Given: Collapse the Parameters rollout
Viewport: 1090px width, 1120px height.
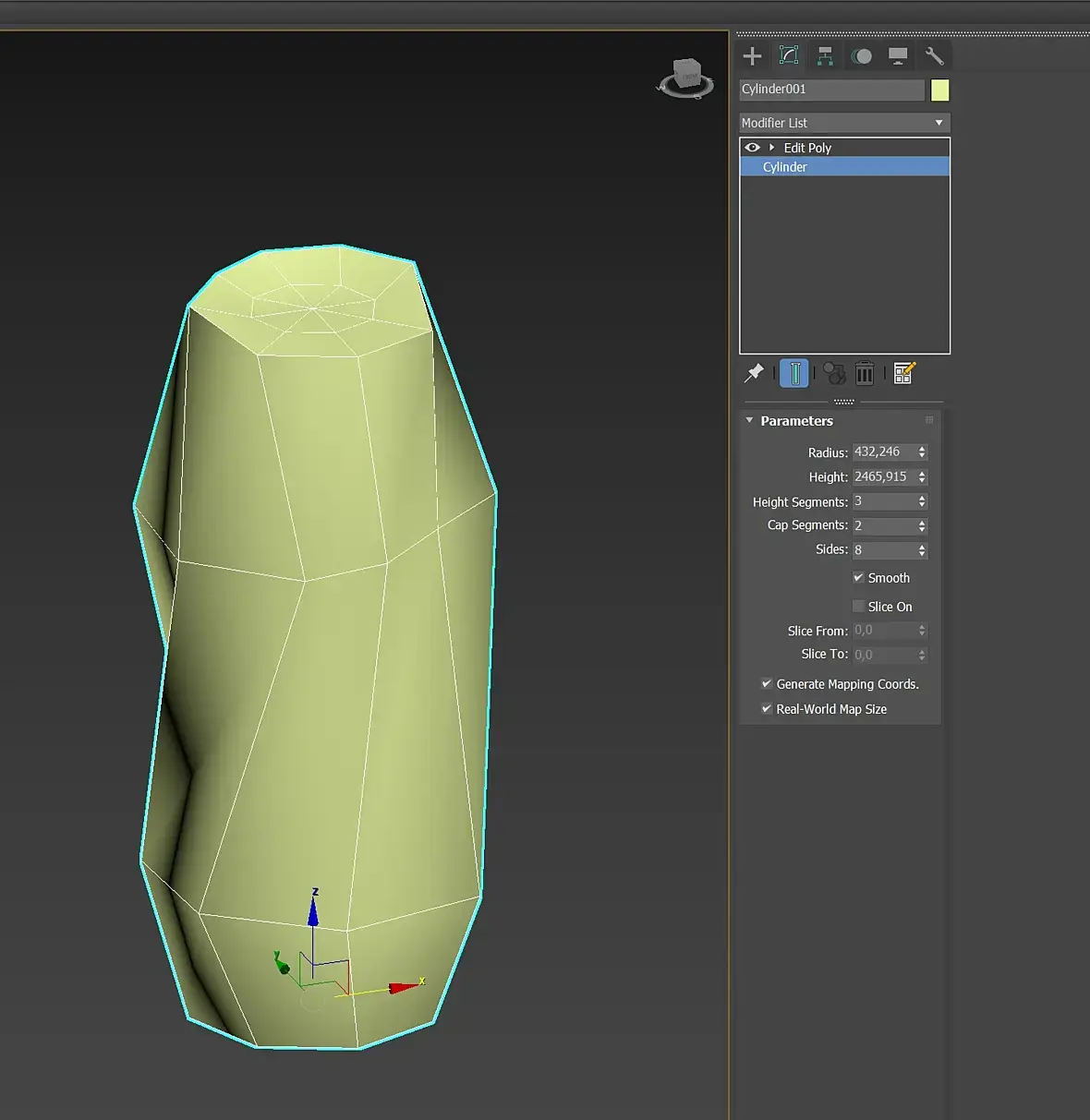Looking at the screenshot, I should point(749,421).
